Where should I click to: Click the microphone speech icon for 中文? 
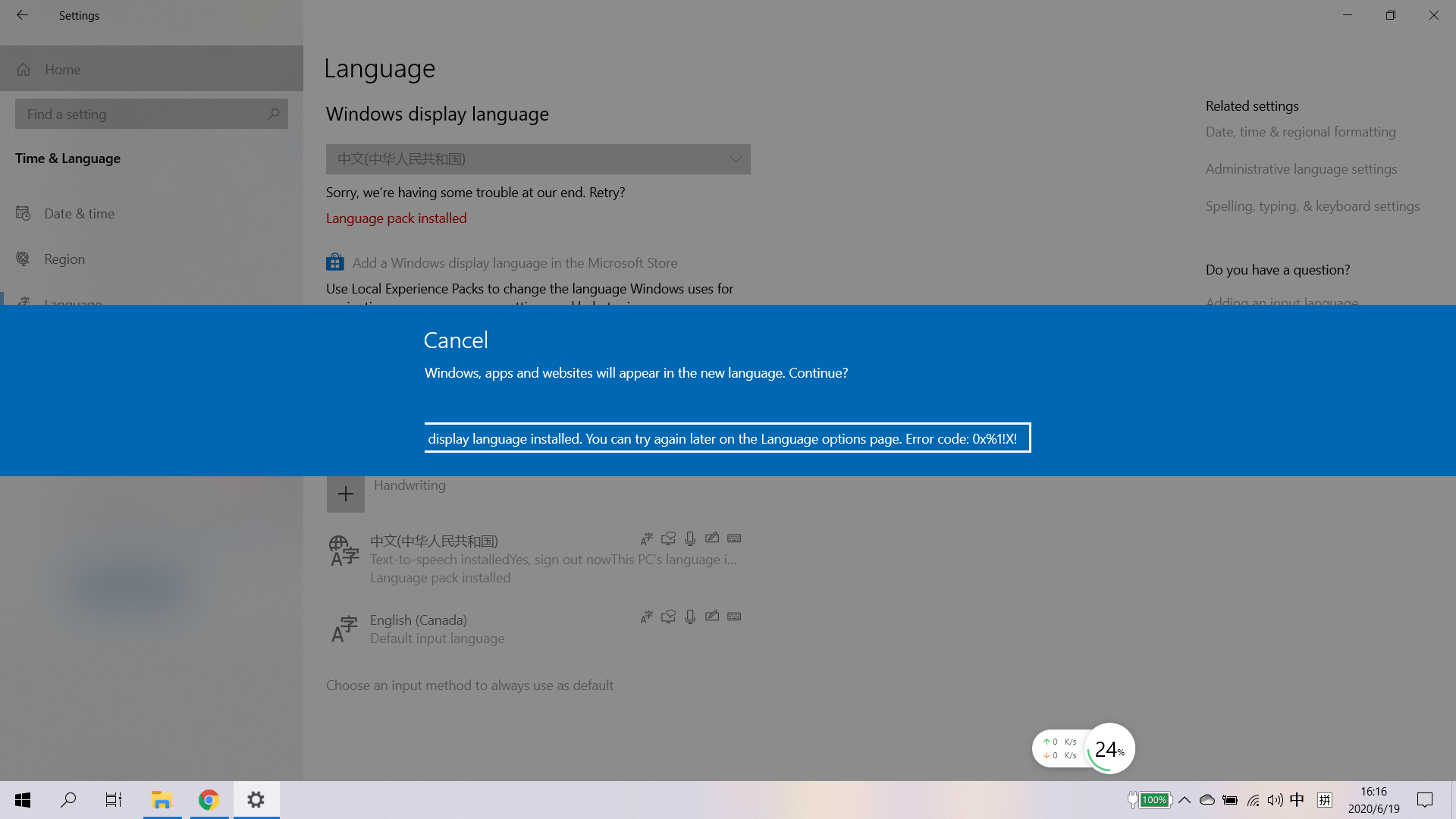pyautogui.click(x=690, y=538)
